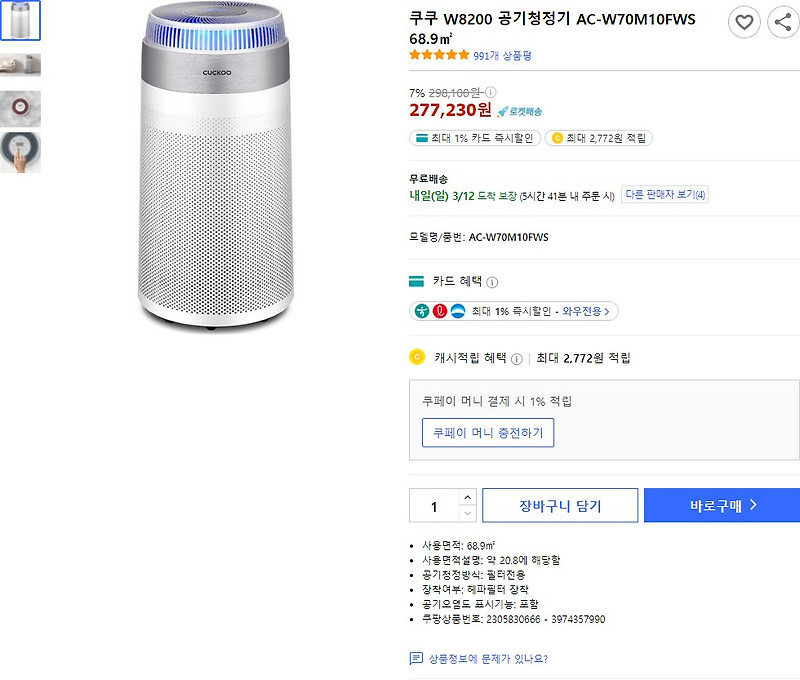Click the 로켓배송 rocket delivery icon
This screenshot has height=680, width=800.
503,112
